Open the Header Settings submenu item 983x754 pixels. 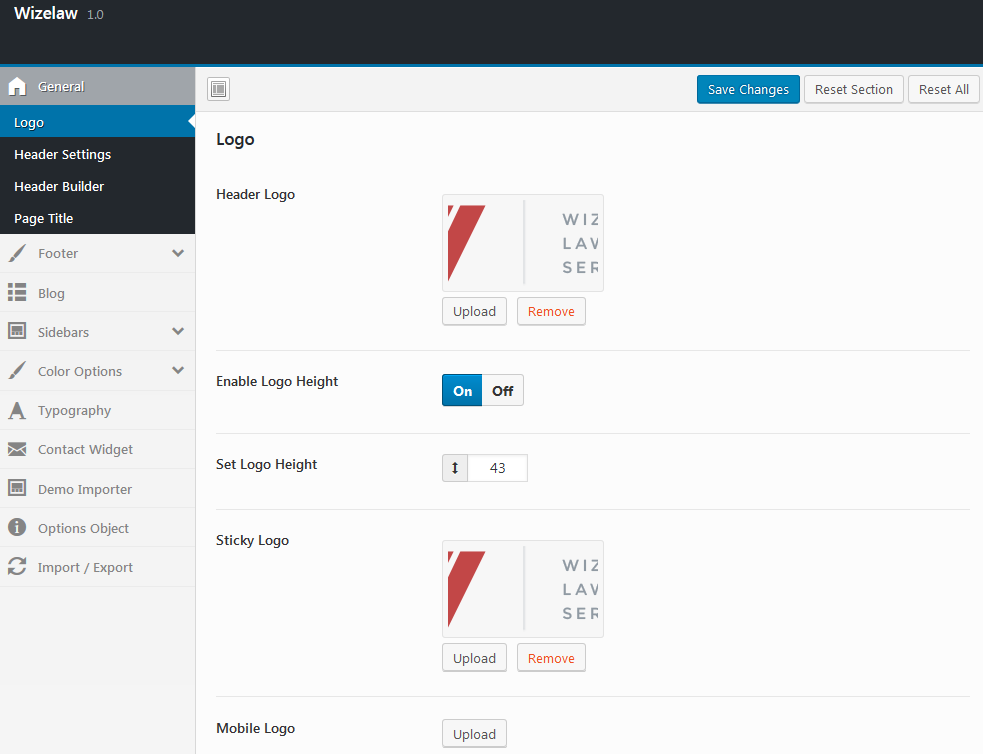(63, 155)
